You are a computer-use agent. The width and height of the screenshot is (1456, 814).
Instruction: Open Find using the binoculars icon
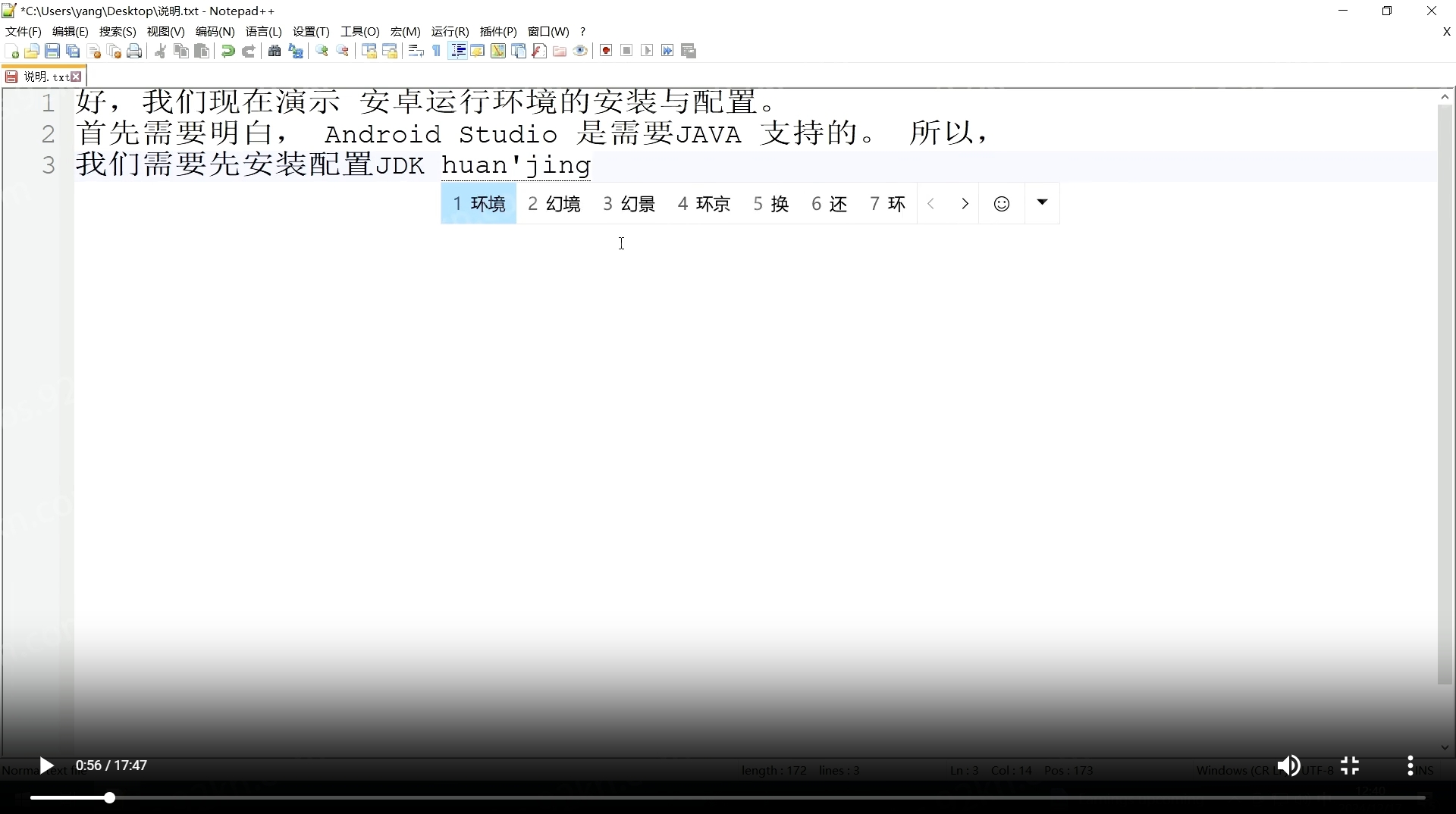pyautogui.click(x=275, y=51)
